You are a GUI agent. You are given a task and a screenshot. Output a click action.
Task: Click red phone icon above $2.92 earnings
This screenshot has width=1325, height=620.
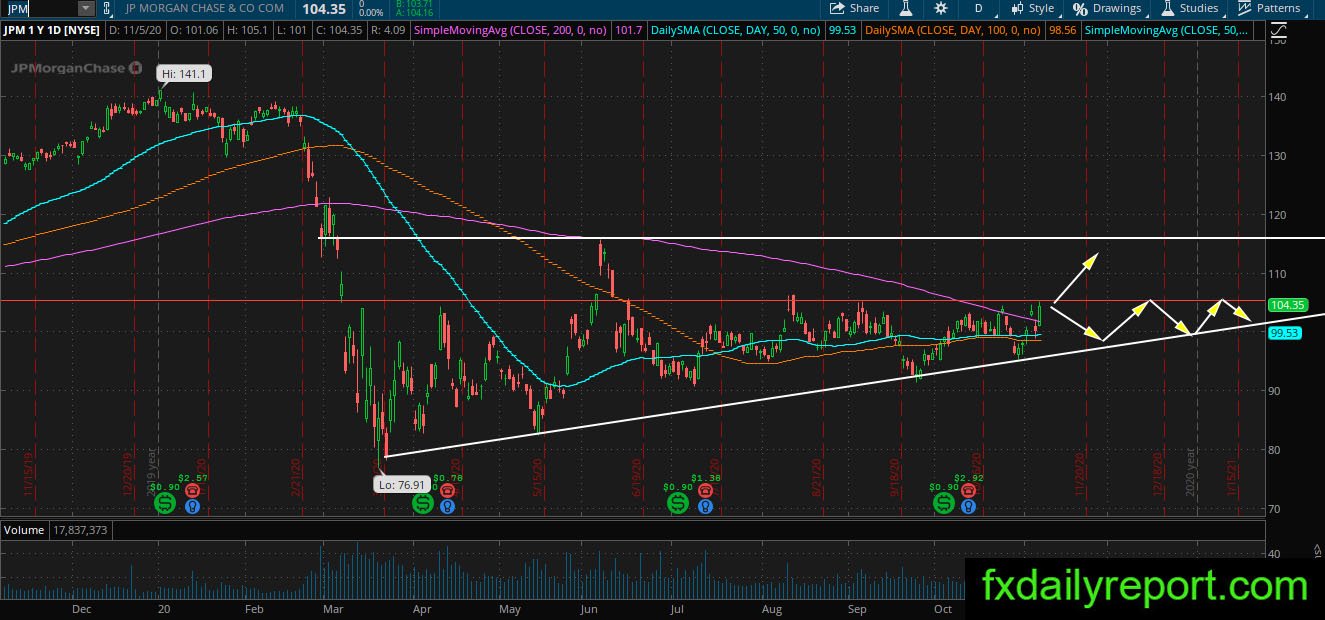968,492
